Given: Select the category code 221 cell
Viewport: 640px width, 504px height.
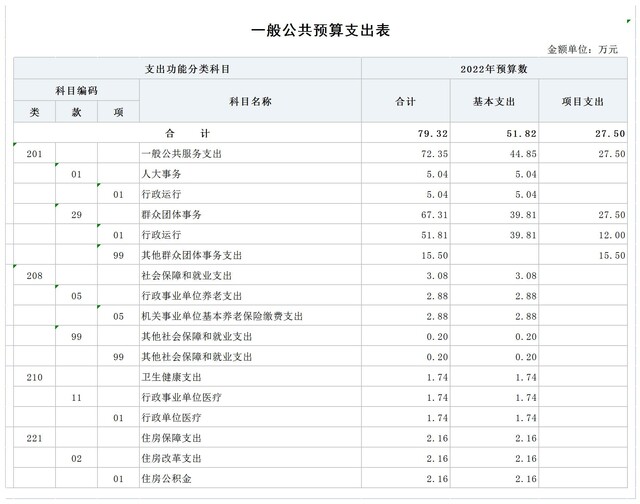Looking at the screenshot, I should click(34, 438).
